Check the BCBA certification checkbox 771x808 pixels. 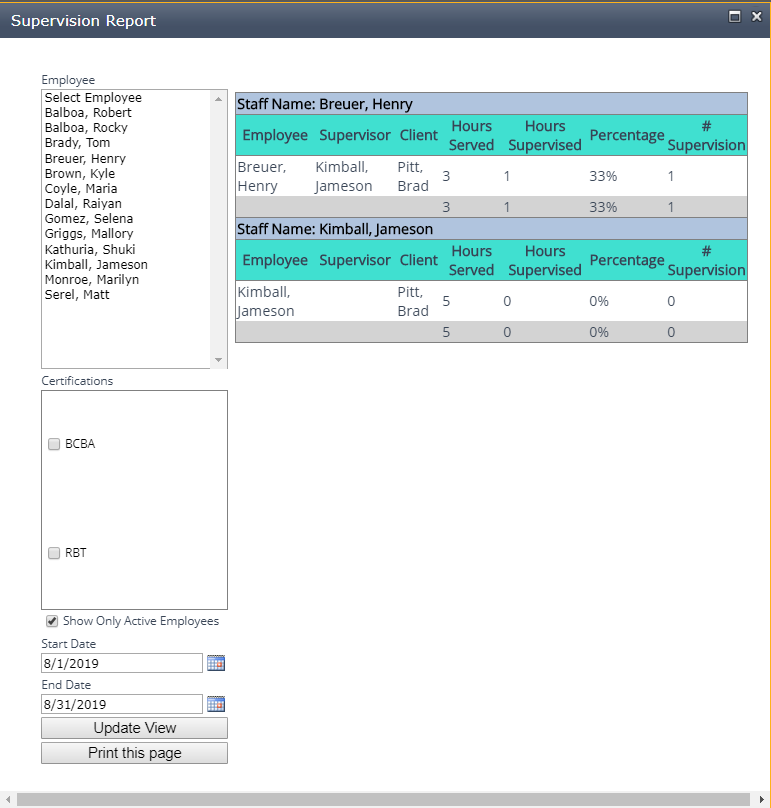pos(54,444)
